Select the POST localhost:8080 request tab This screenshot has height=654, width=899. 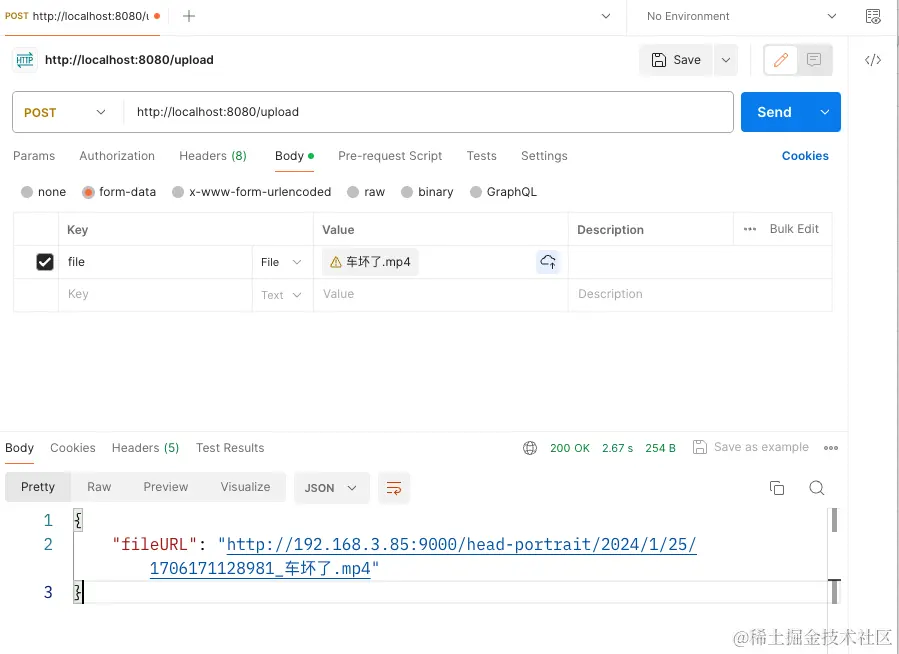click(x=83, y=16)
